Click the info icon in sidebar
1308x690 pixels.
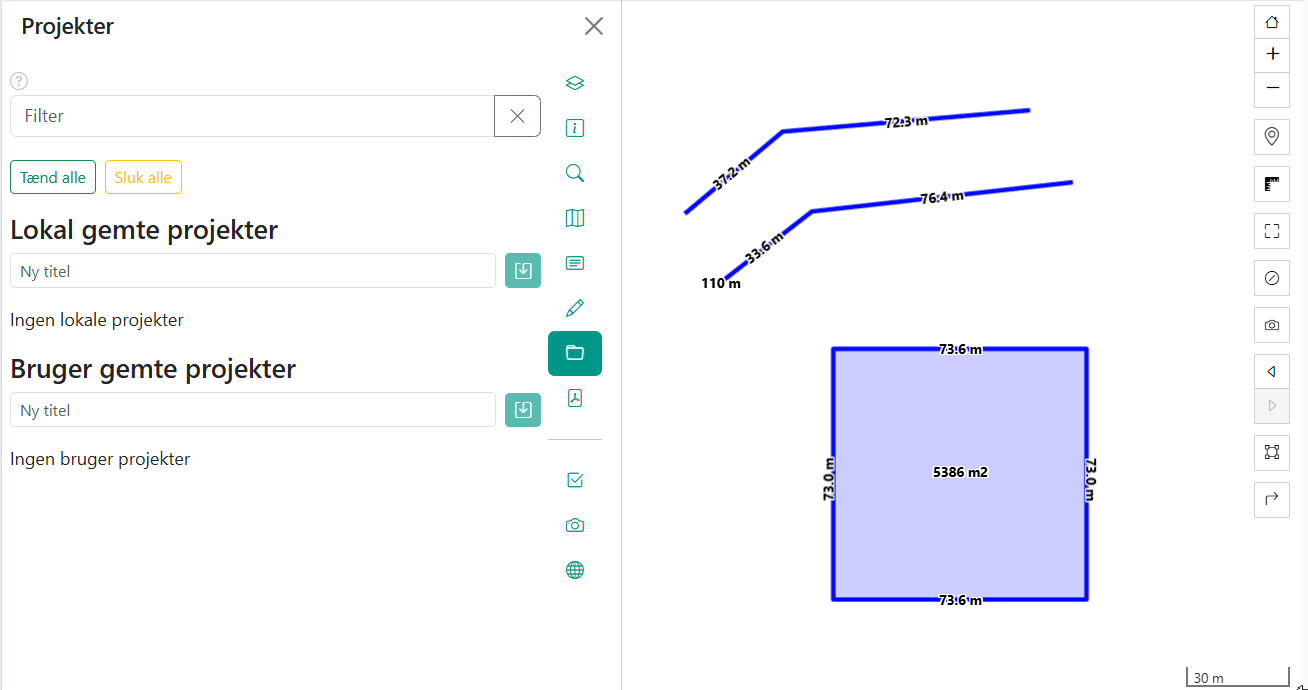click(574, 128)
